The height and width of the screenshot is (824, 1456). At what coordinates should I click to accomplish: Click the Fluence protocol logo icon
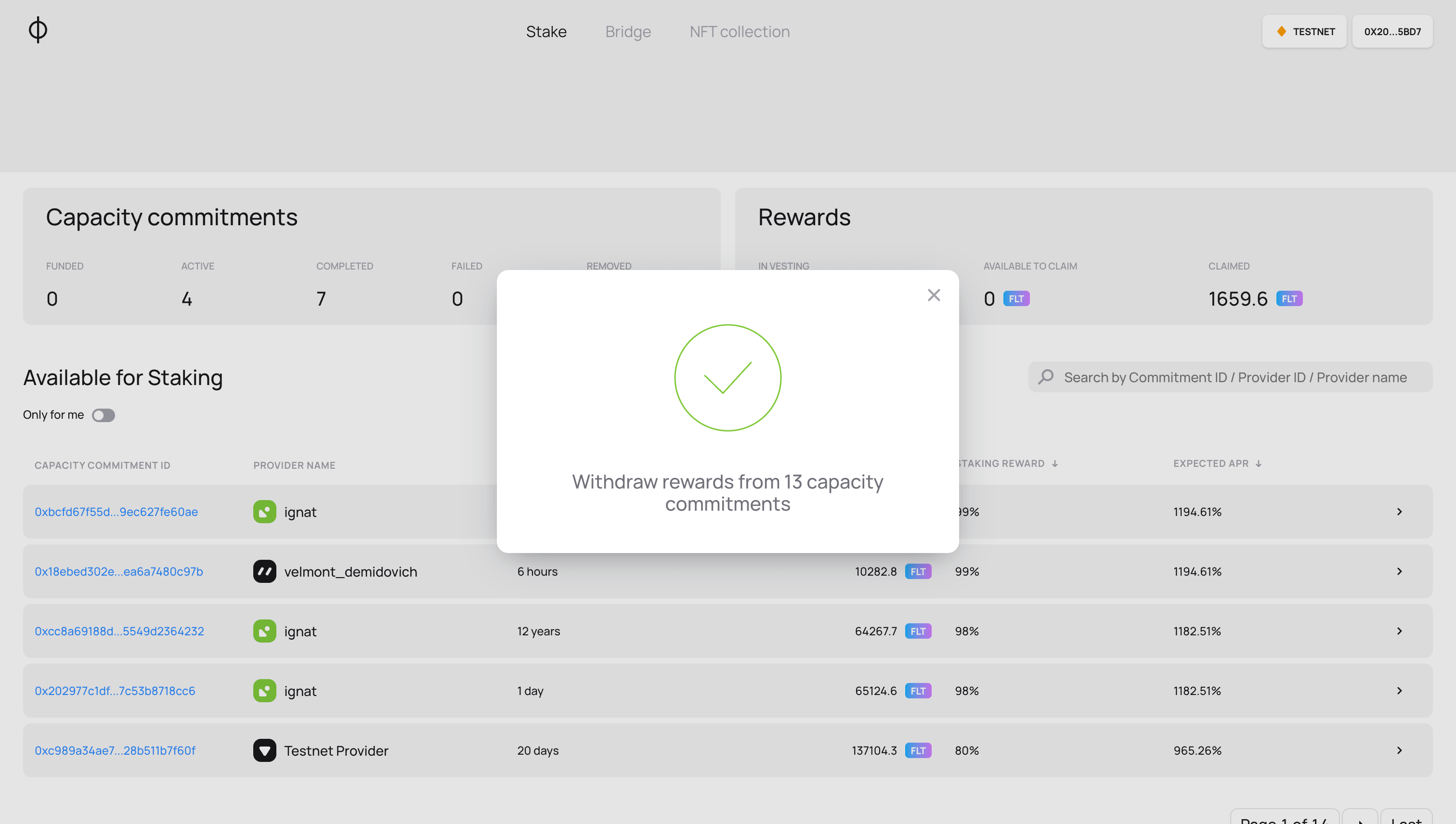coord(37,30)
